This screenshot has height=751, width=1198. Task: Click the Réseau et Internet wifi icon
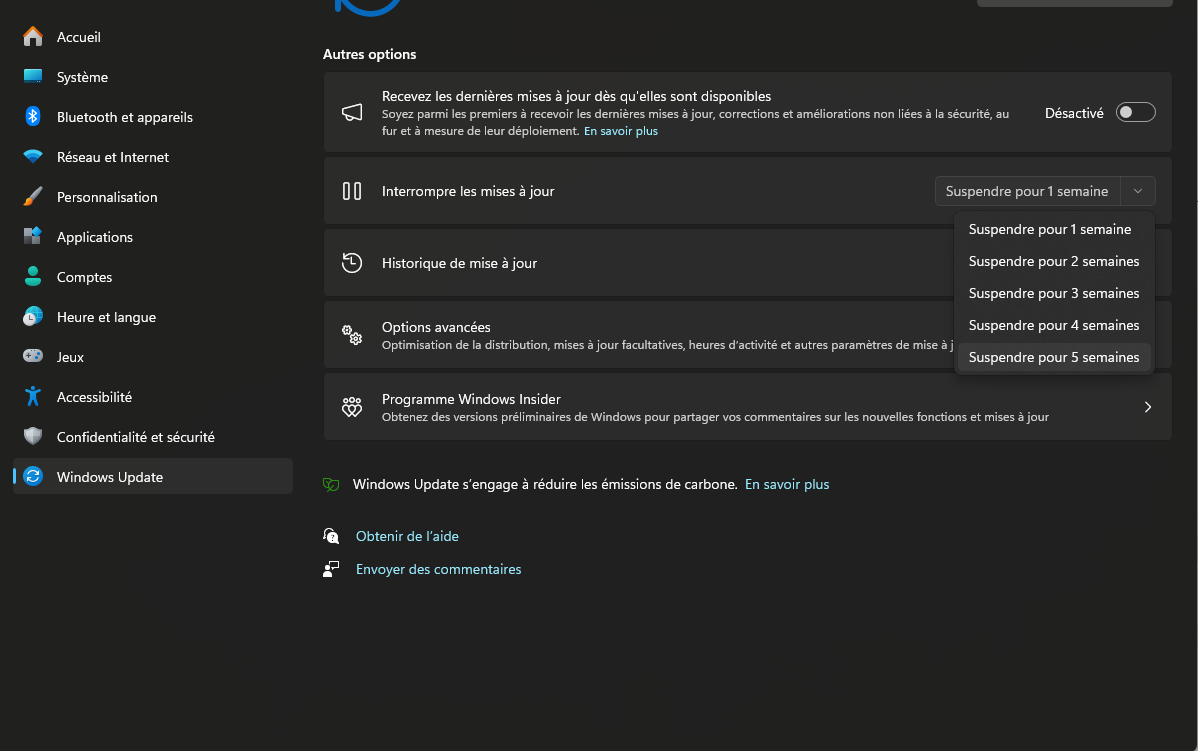coord(33,157)
